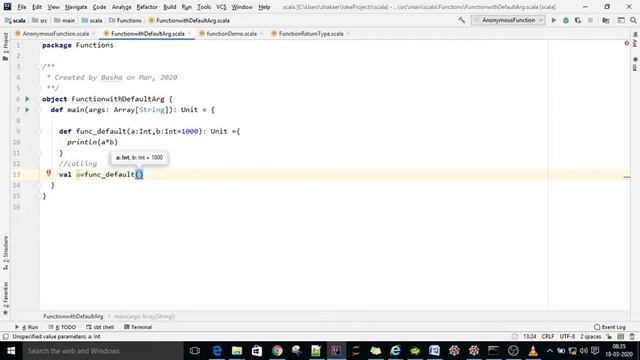Open Project Structure icon in toolbar
The width and height of the screenshot is (640, 360).
point(606,20)
